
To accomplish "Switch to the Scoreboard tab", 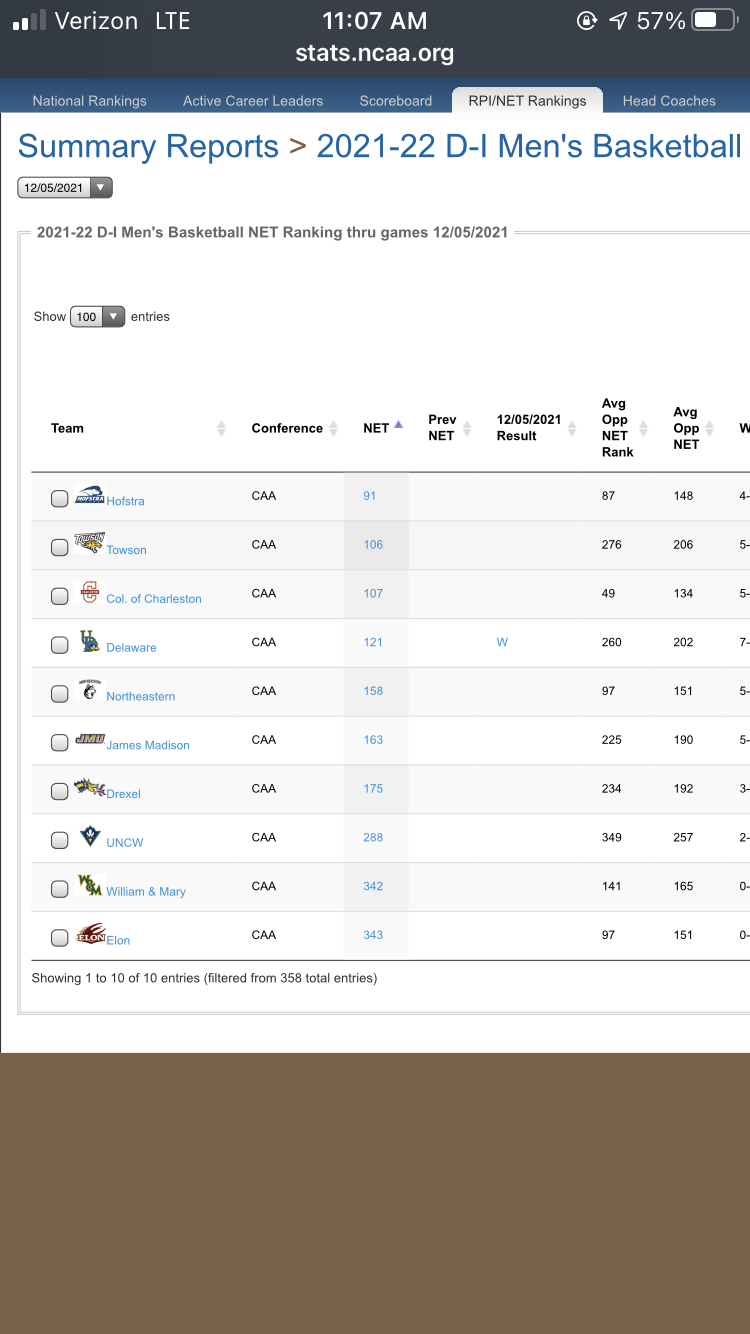I will point(396,101).
